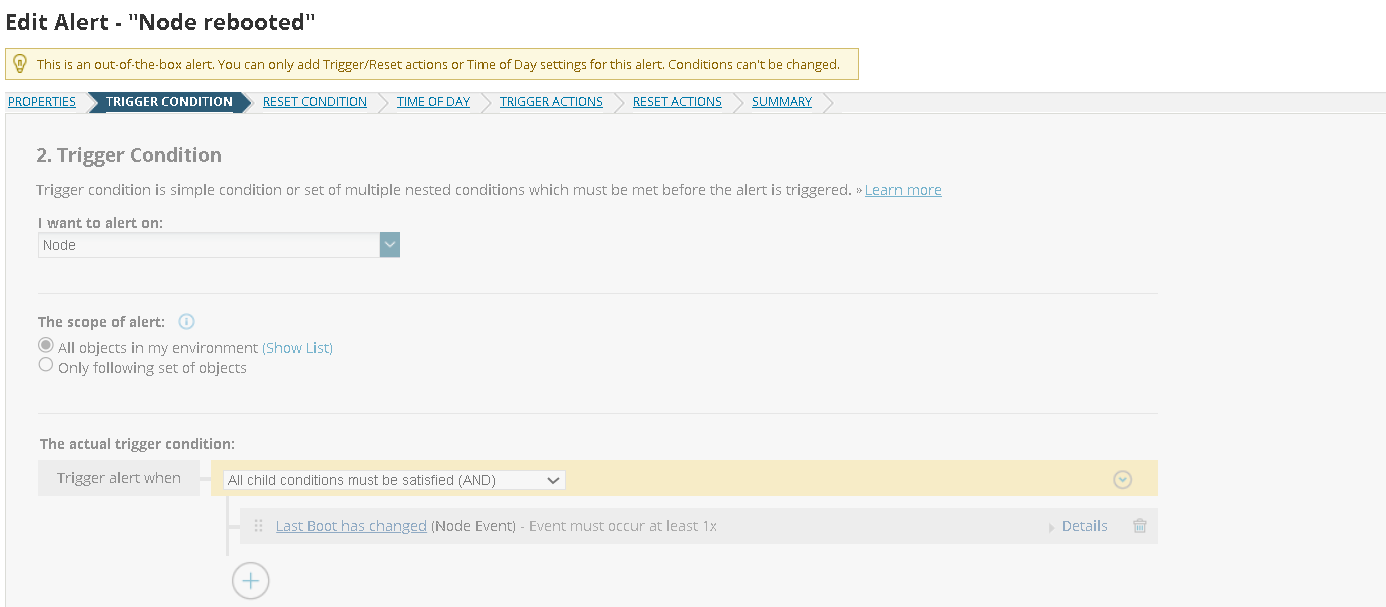Click the out-of-the-box alert notice text
This screenshot has width=1386, height=607.
(438, 64)
